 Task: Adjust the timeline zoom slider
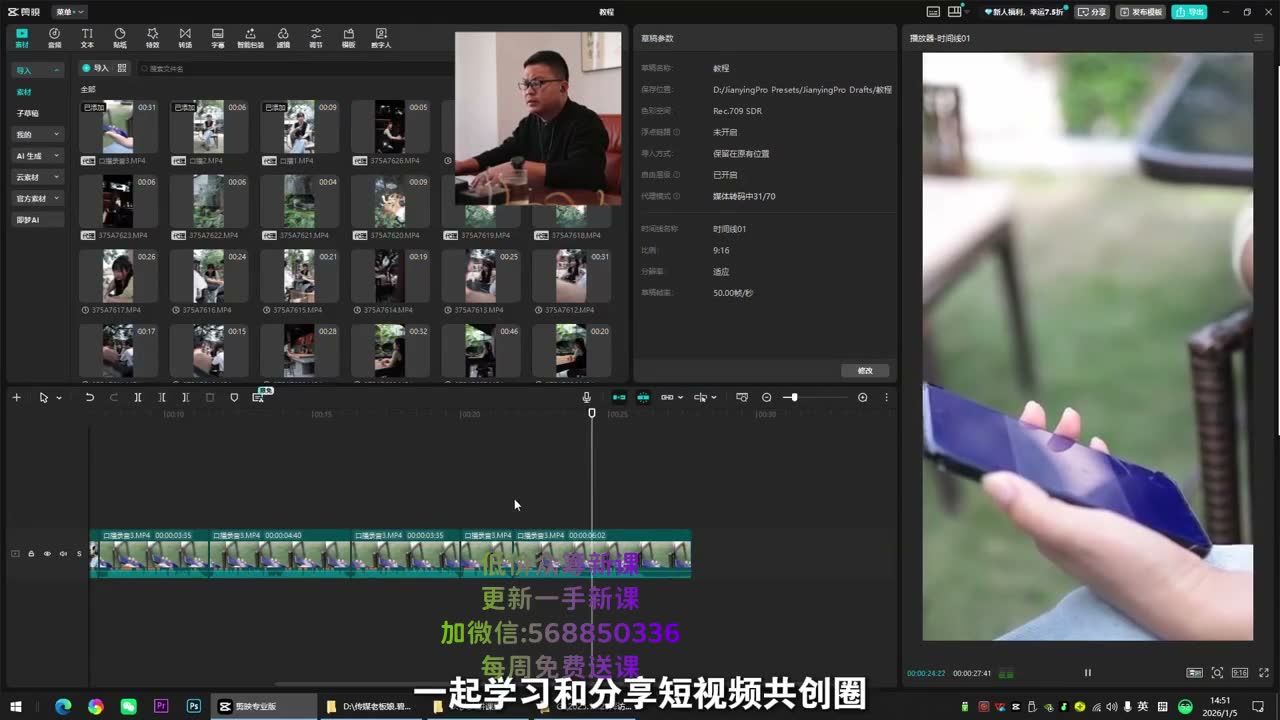[817, 397]
